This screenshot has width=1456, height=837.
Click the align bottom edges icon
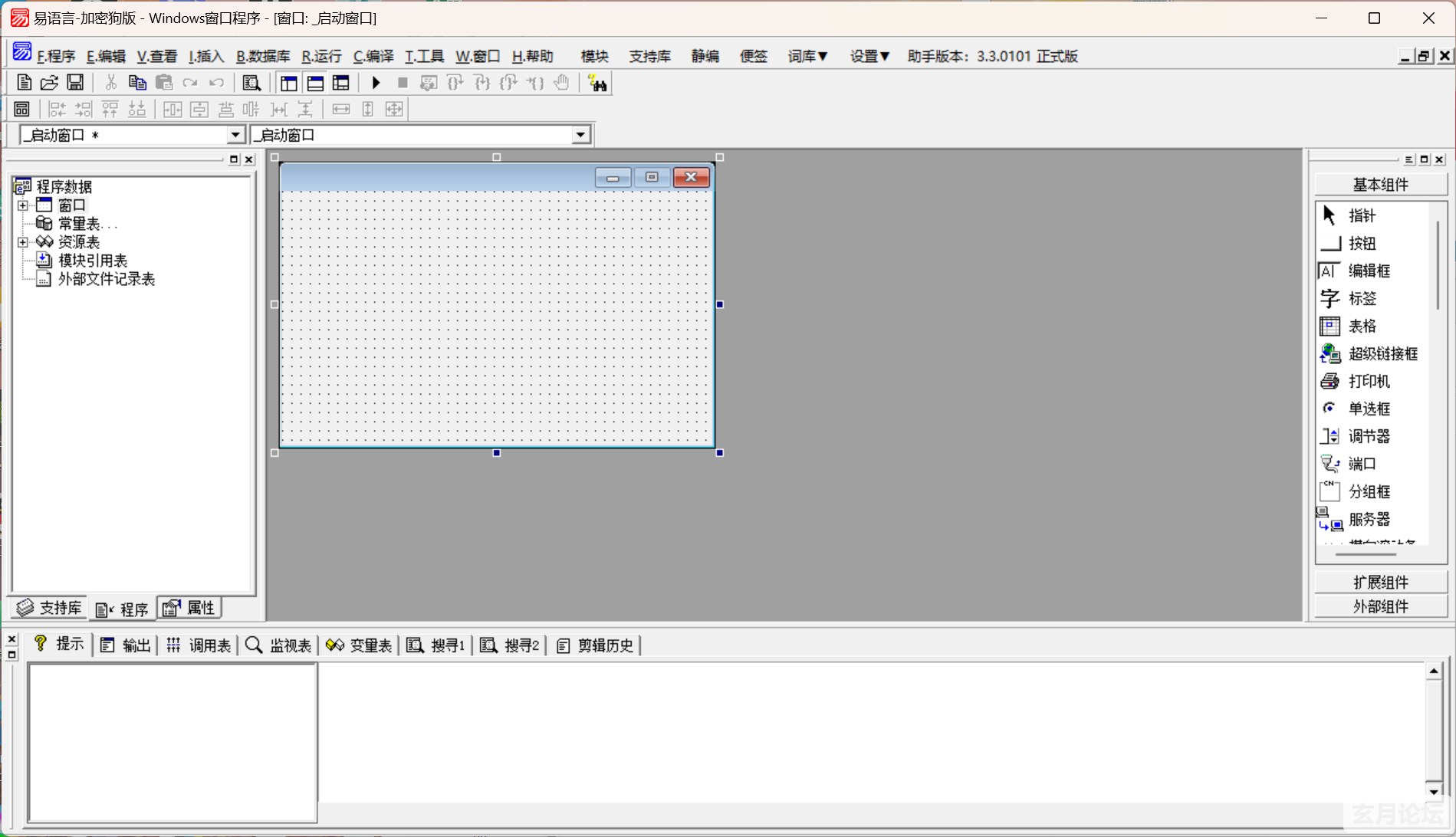point(136,110)
